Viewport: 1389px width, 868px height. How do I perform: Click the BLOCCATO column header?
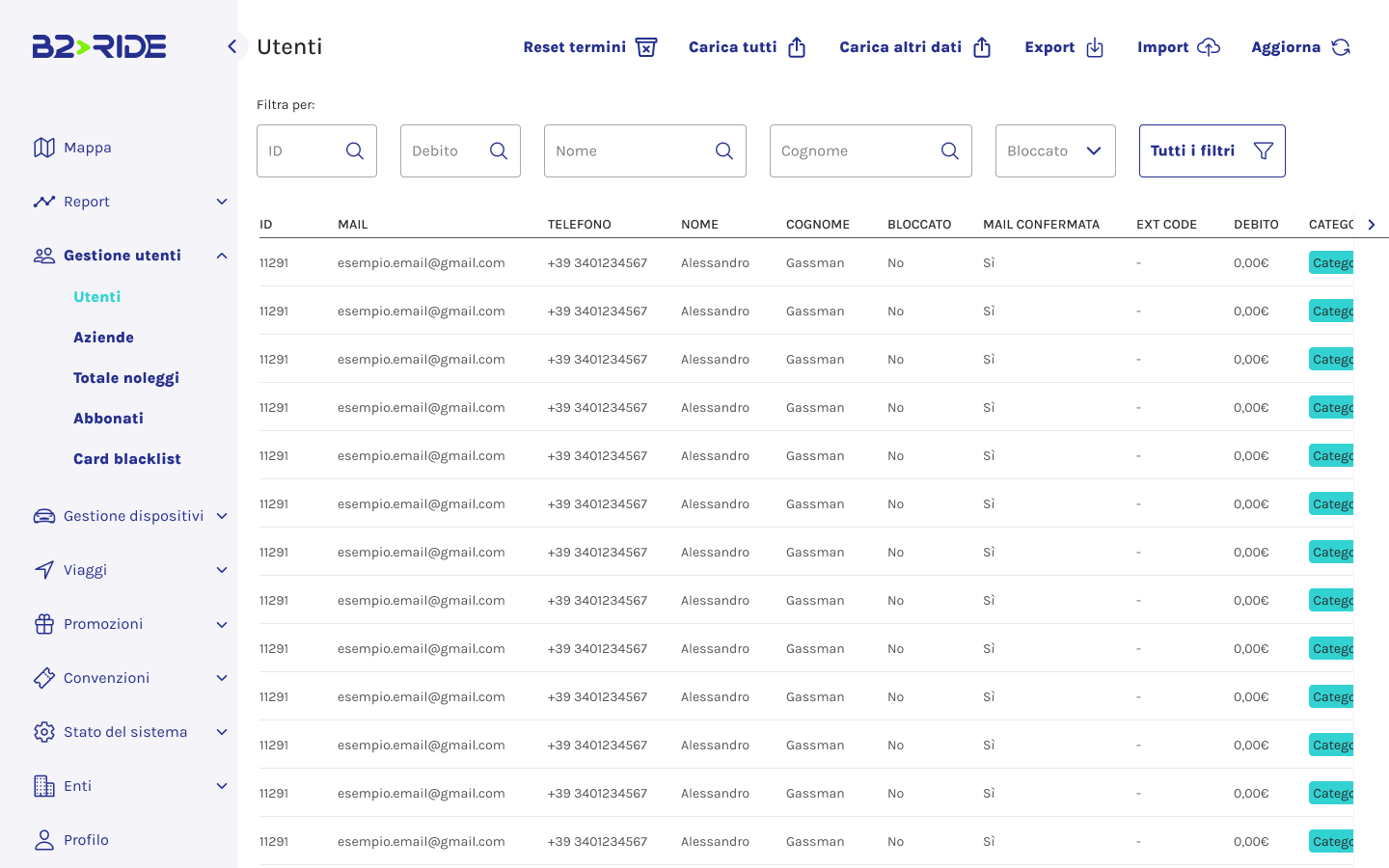[919, 225]
